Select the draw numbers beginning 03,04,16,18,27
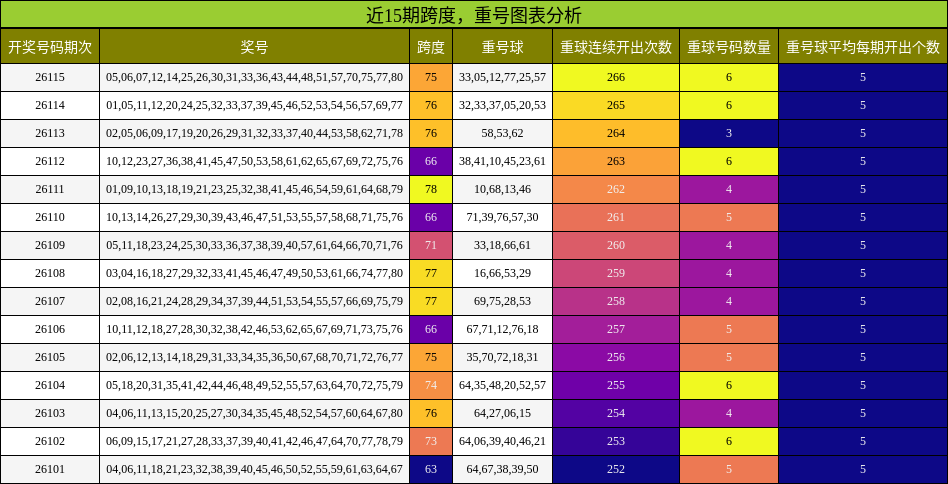Viewport: 948px width, 484px height. click(254, 273)
